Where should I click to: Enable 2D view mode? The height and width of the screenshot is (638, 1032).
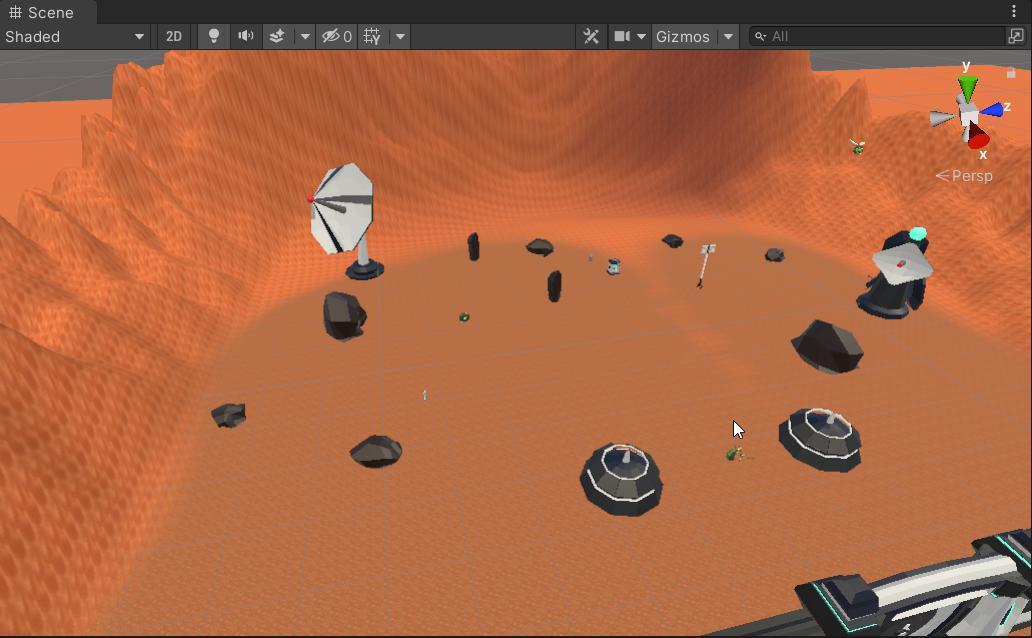coord(174,36)
